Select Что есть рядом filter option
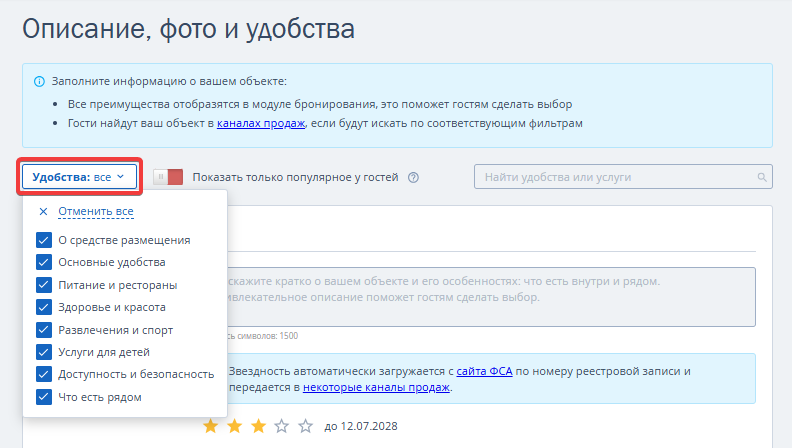Image resolution: width=792 pixels, height=448 pixels. coord(99,397)
